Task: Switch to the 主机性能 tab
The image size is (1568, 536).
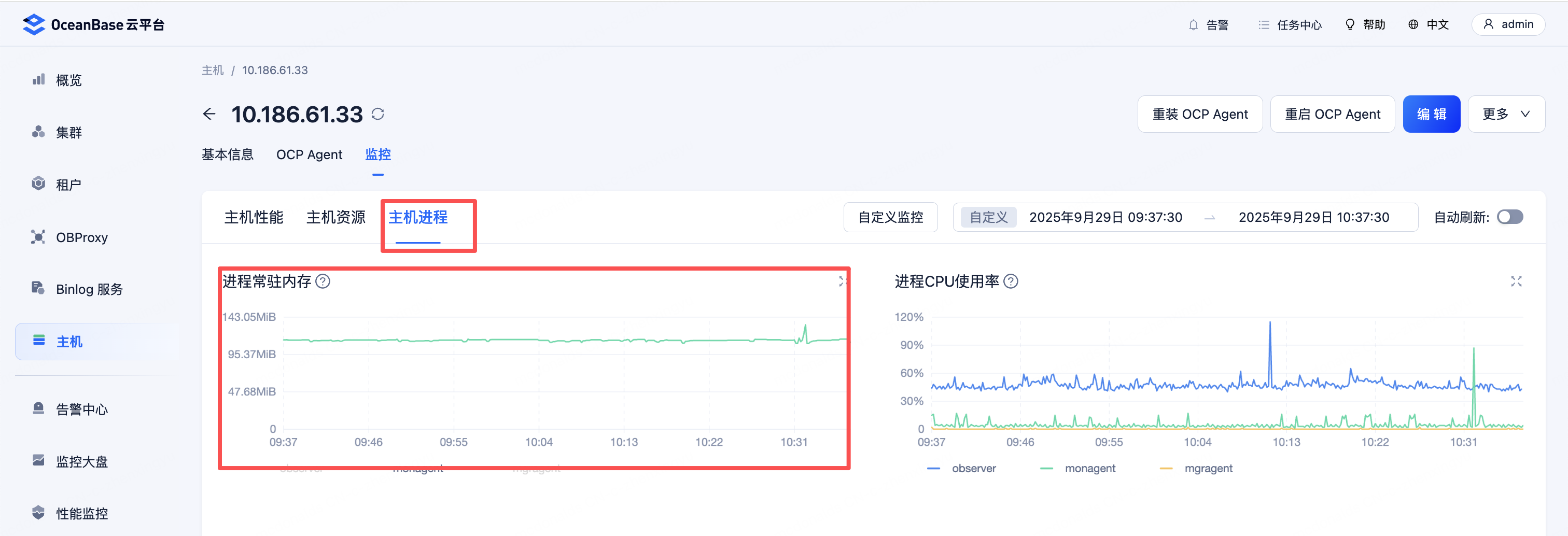Action: (253, 217)
